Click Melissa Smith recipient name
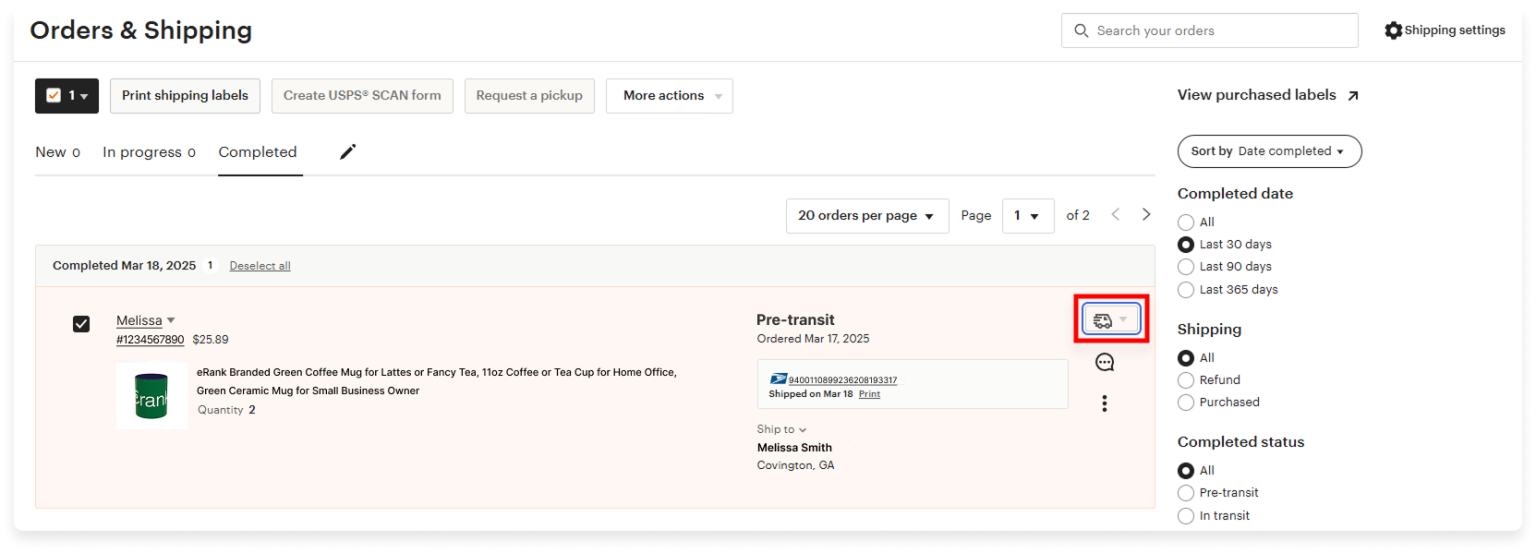1536x553 pixels. click(x=794, y=448)
